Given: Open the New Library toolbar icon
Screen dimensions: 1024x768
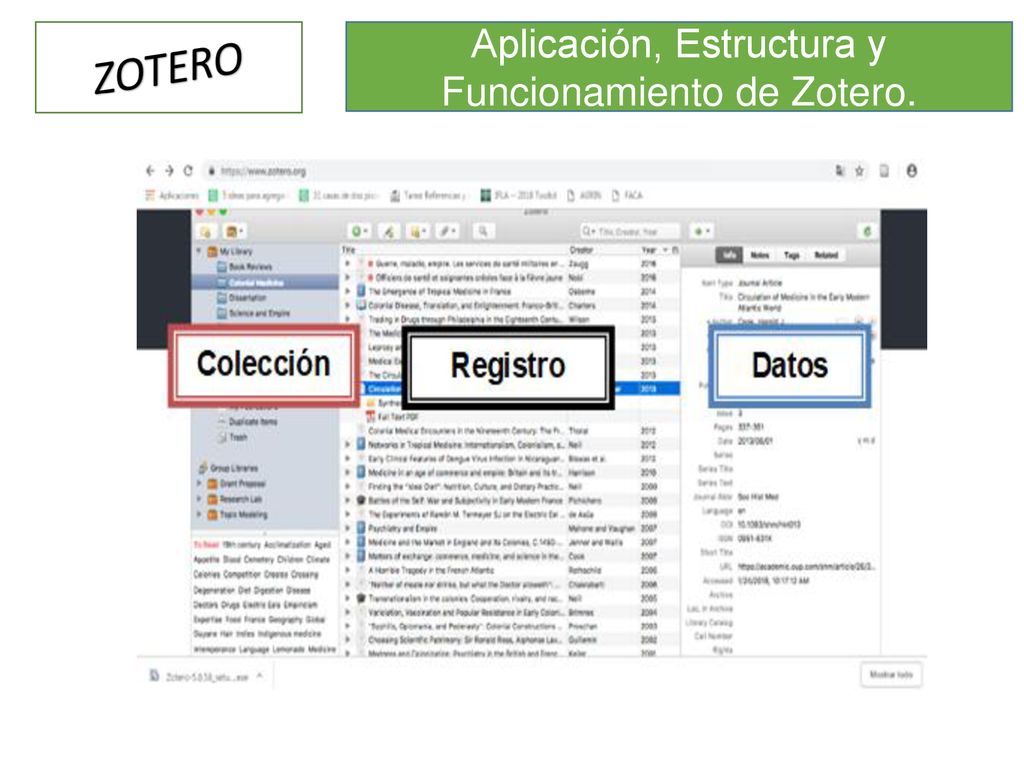Looking at the screenshot, I should click(234, 232).
